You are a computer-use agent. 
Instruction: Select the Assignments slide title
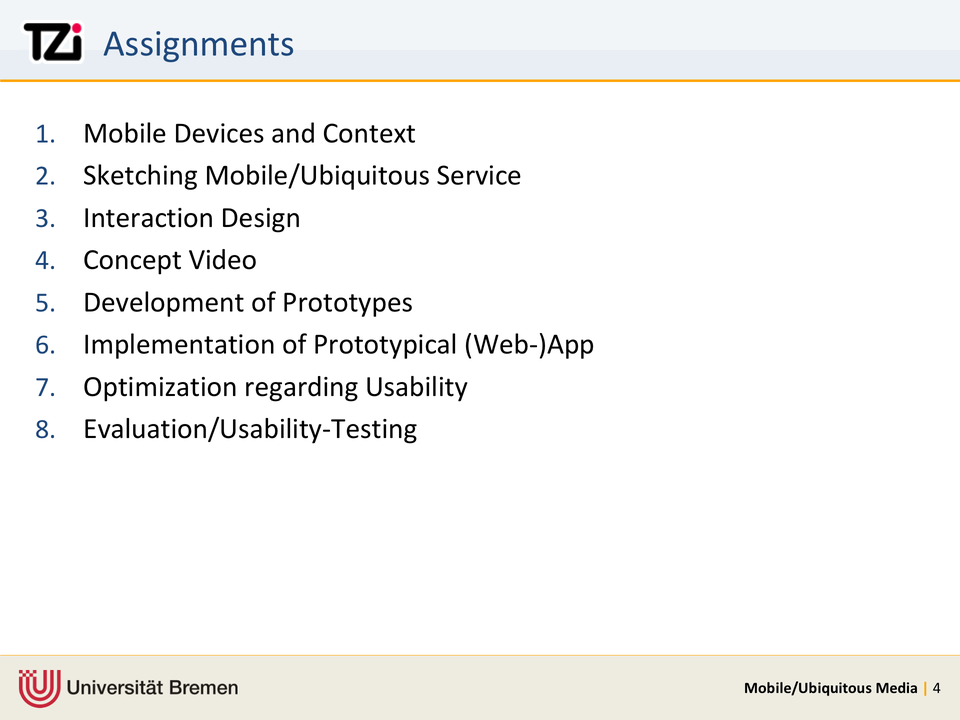click(x=198, y=44)
